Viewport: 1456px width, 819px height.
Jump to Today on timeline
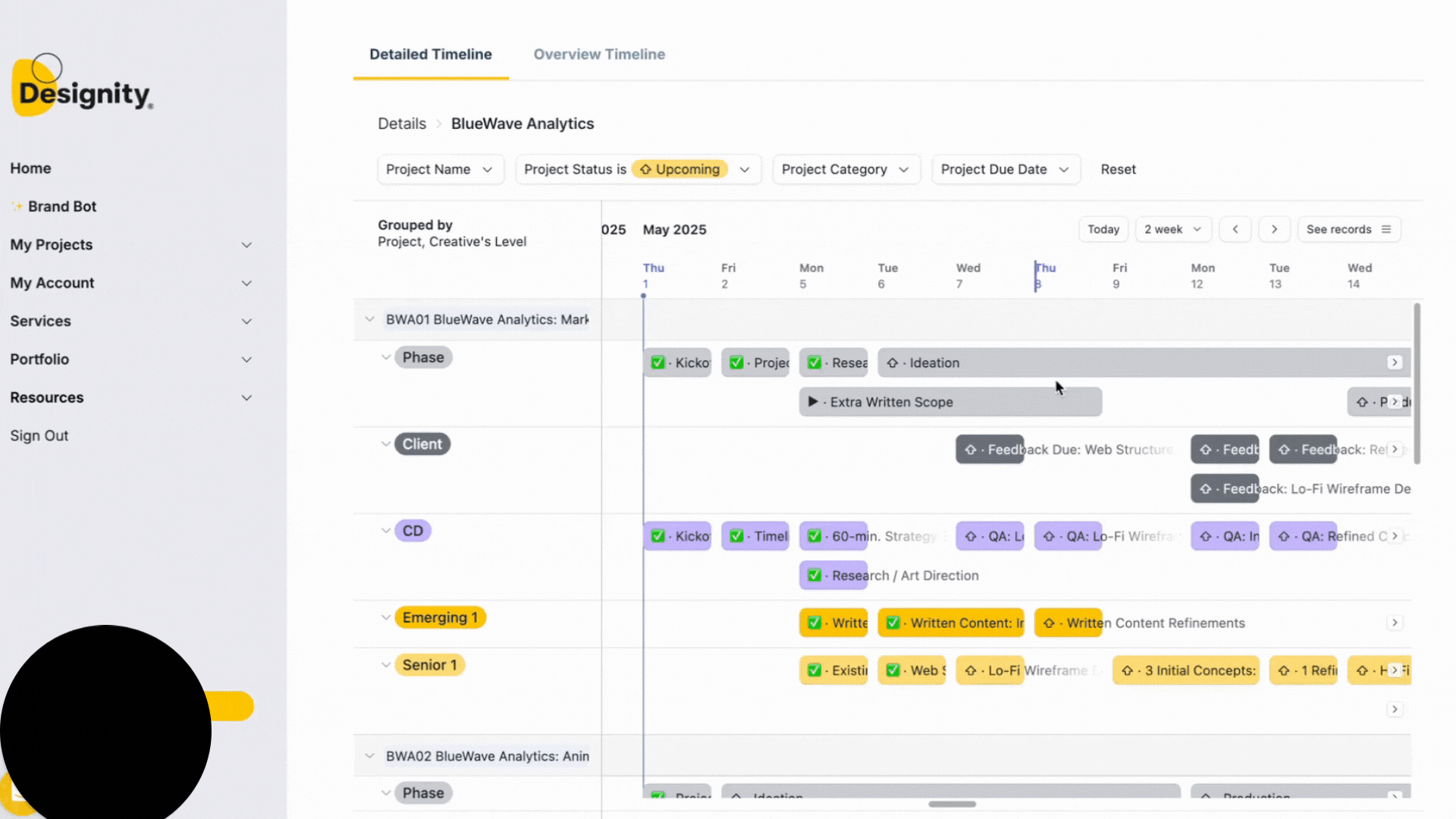coord(1103,229)
